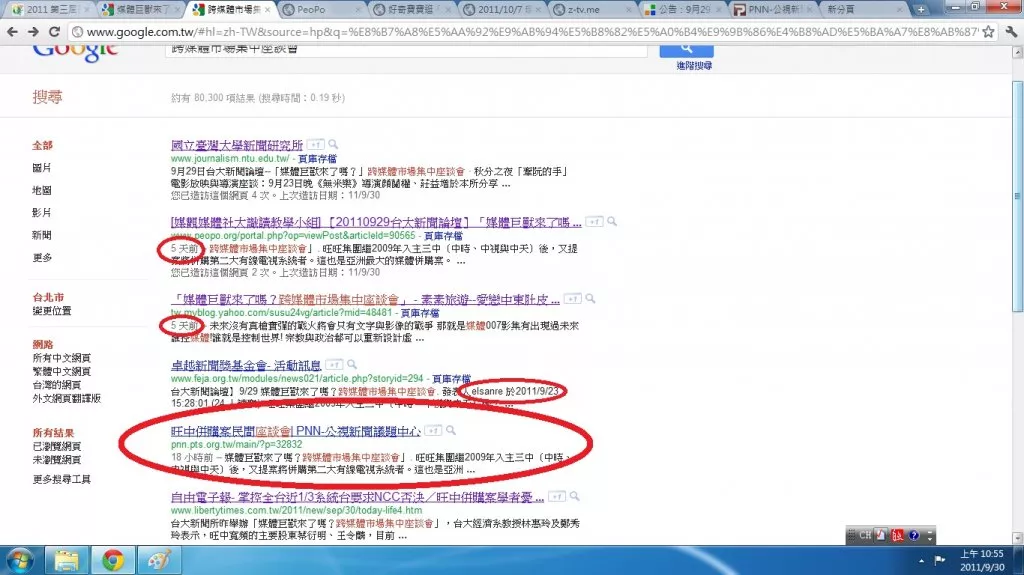Click +1 beside 卓越新聞獎基金會 result
Viewport: 1024px width, 575px height.
coord(334,365)
